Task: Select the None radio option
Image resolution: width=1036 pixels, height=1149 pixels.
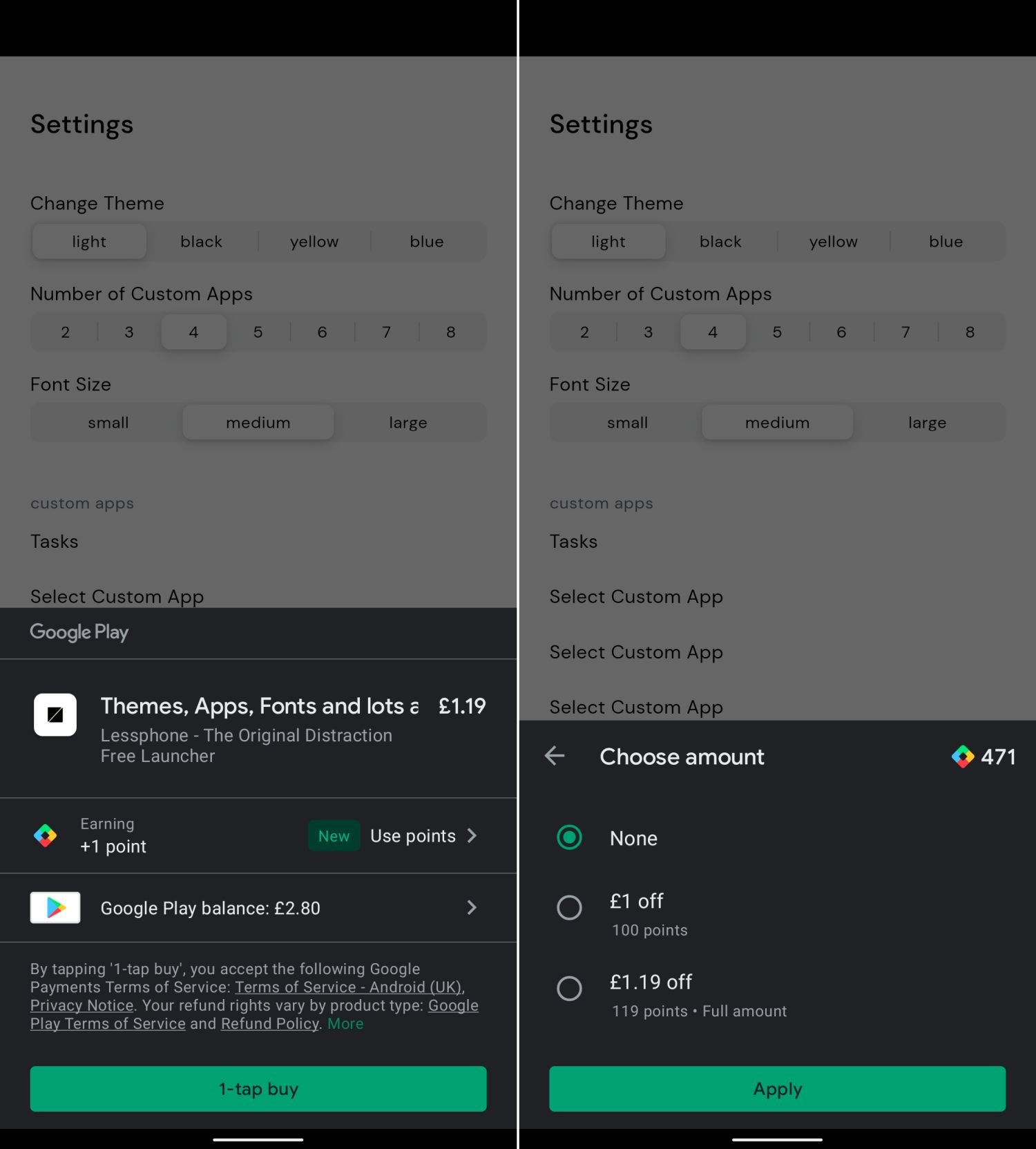Action: 570,837
